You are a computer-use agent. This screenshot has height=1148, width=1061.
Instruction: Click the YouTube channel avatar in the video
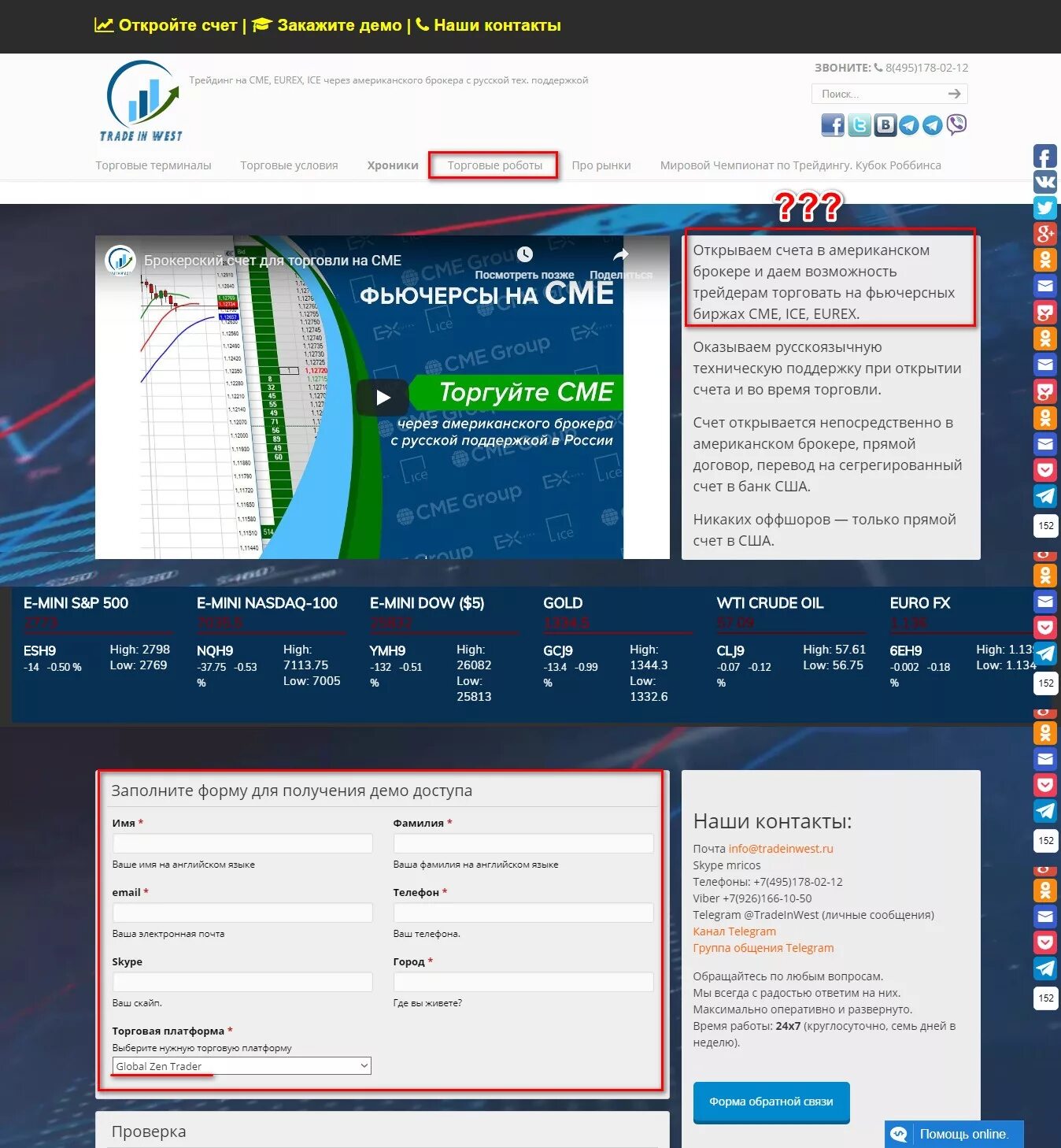(x=120, y=260)
